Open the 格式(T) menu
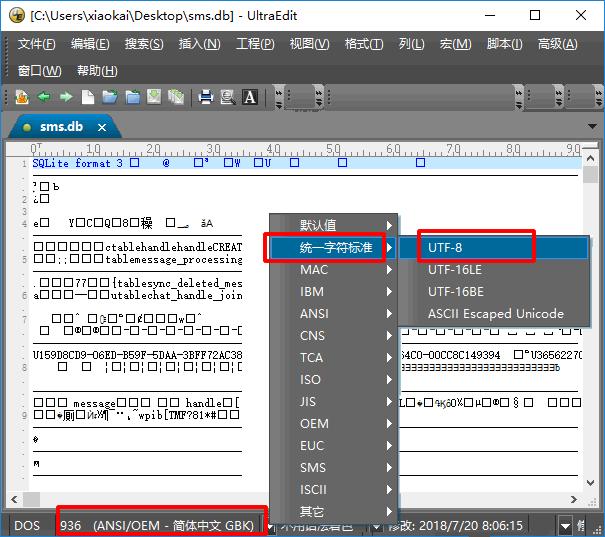Viewport: 605px width, 537px height. pyautogui.click(x=363, y=44)
